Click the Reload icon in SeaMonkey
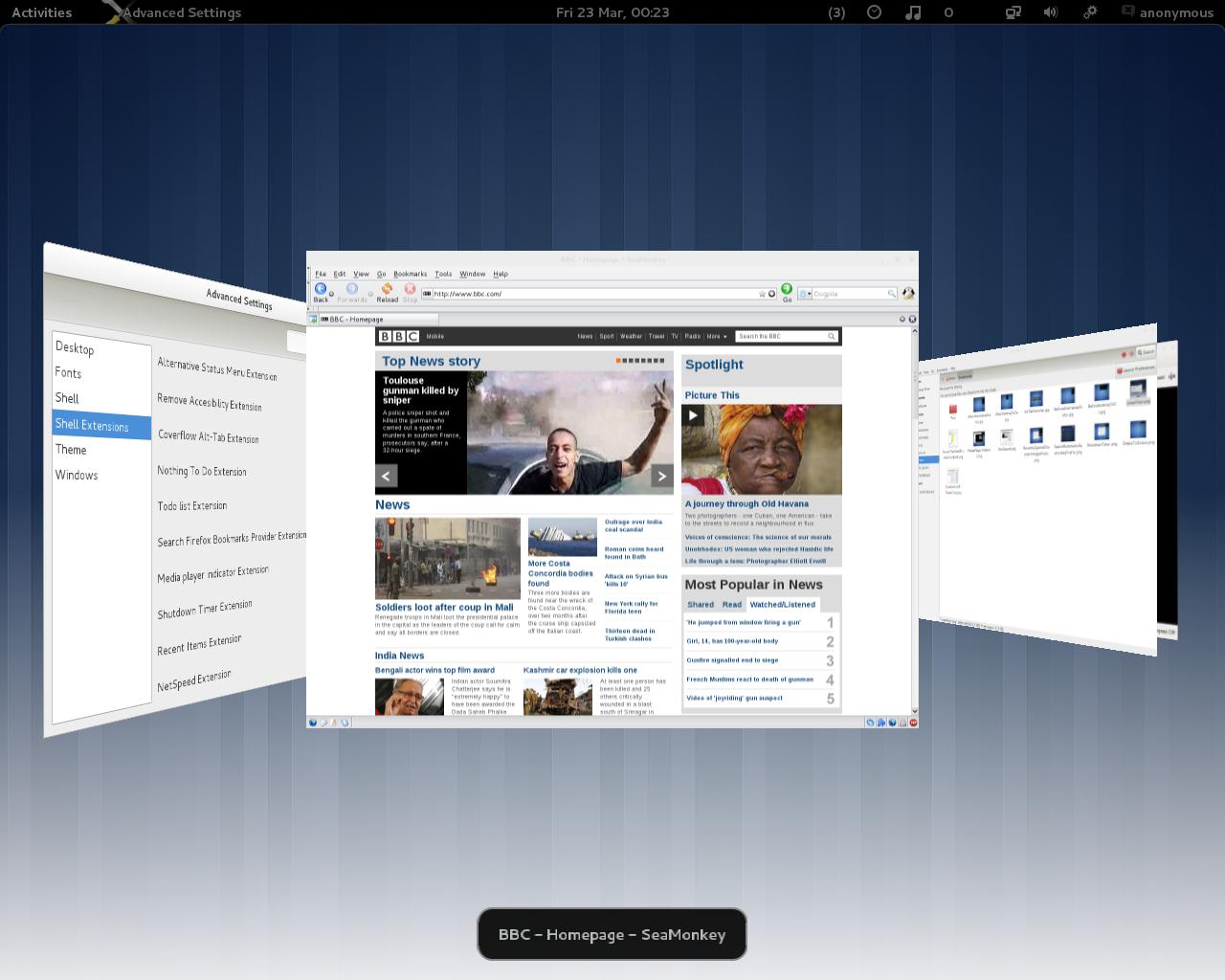 tap(387, 288)
